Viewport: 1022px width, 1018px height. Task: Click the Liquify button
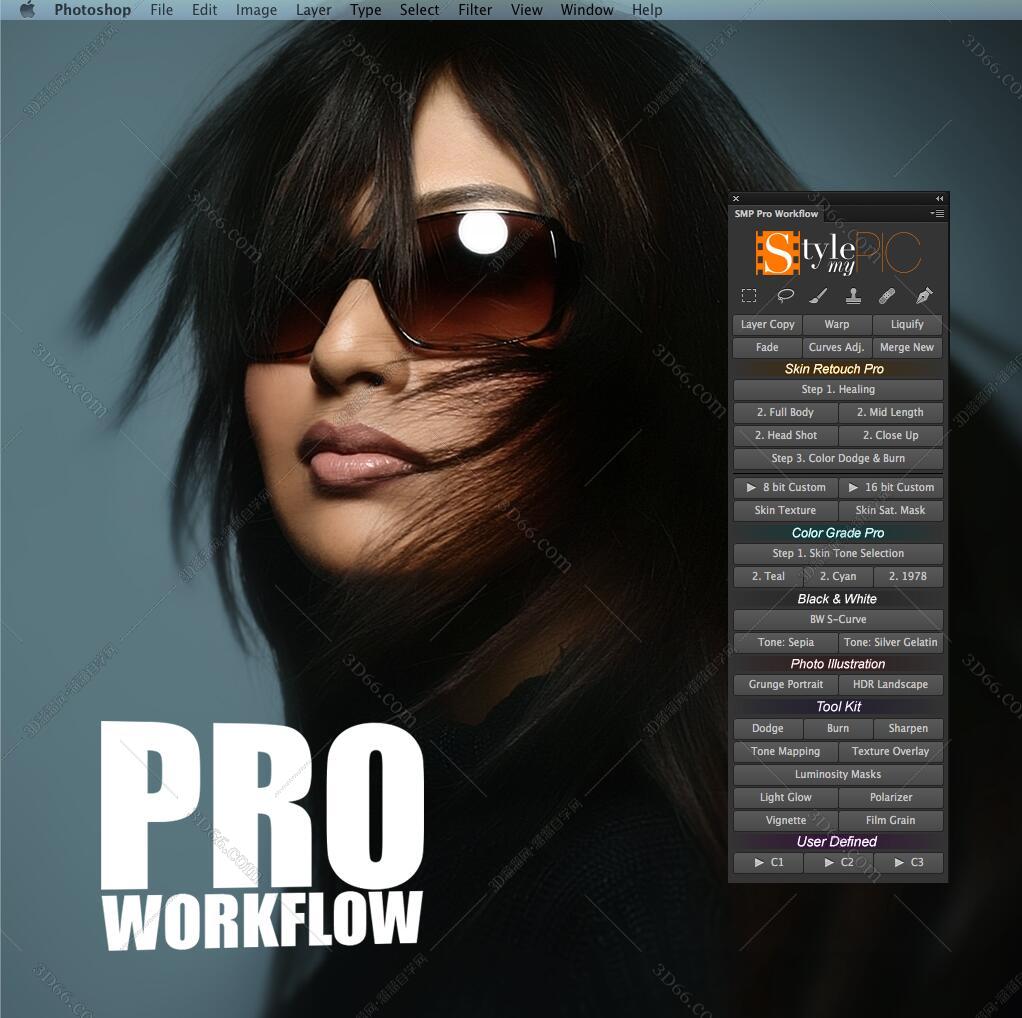pyautogui.click(x=907, y=324)
